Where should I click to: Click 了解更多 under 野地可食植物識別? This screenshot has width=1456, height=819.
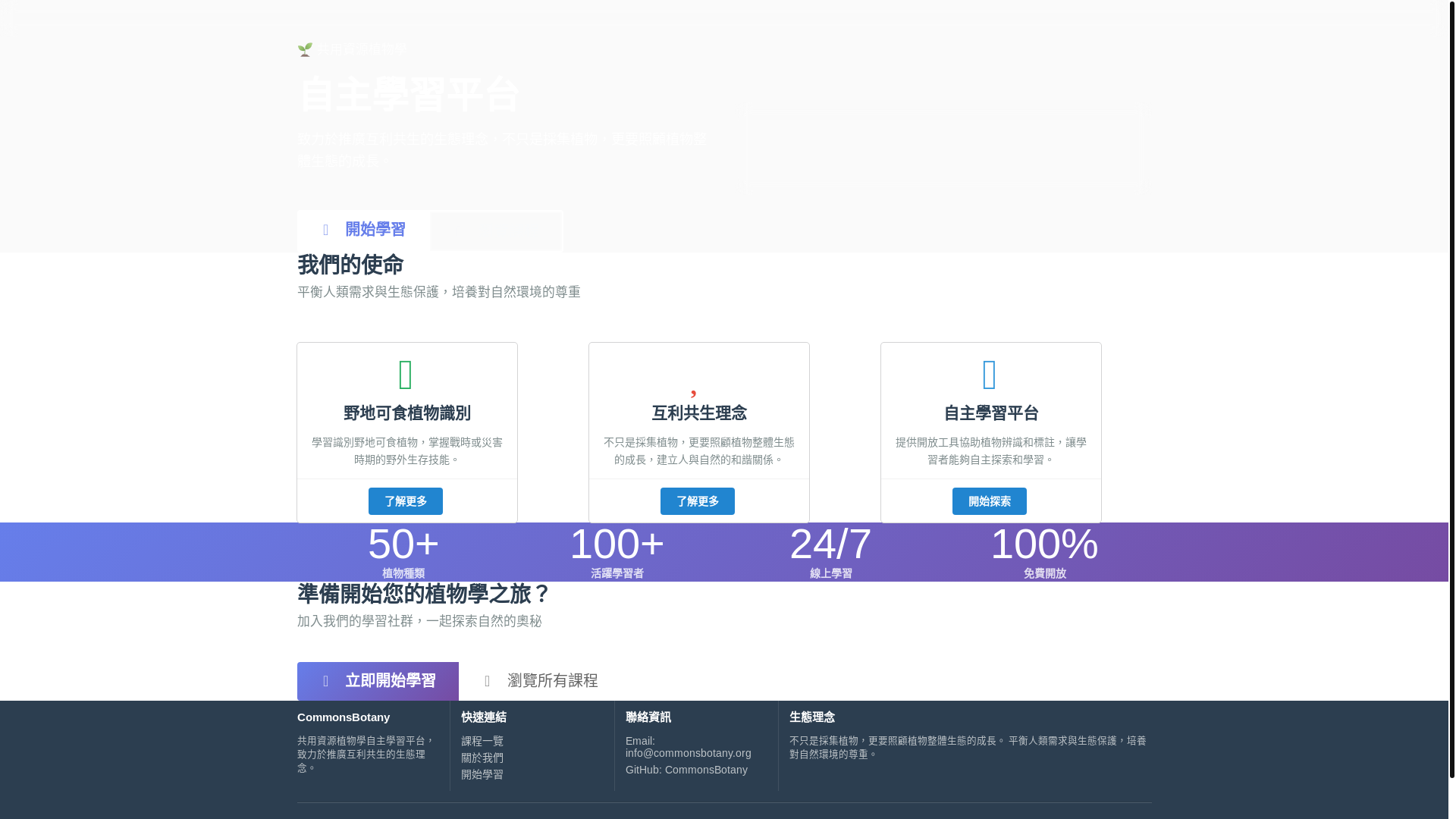coord(406,501)
